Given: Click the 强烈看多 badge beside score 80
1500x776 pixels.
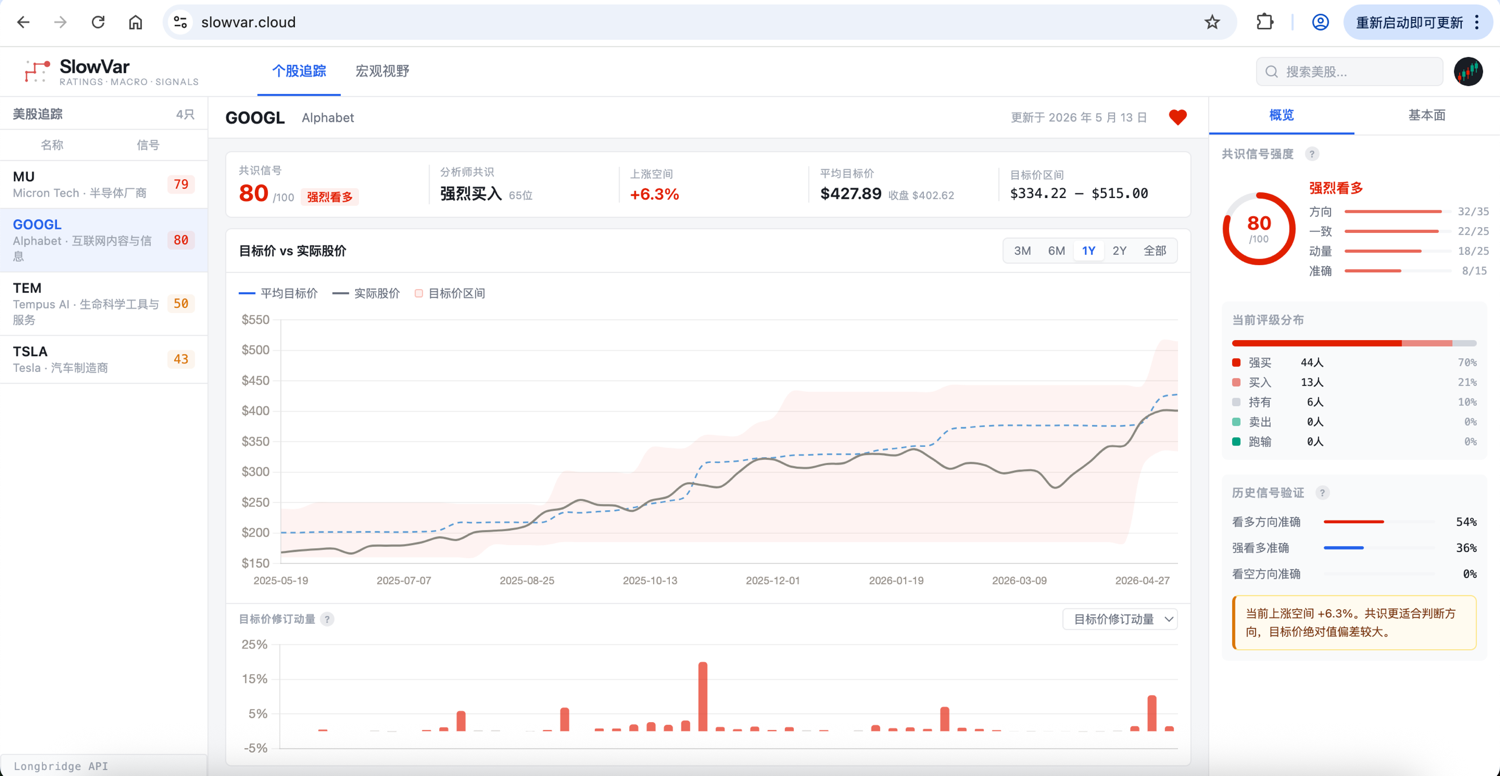Looking at the screenshot, I should click(x=330, y=197).
